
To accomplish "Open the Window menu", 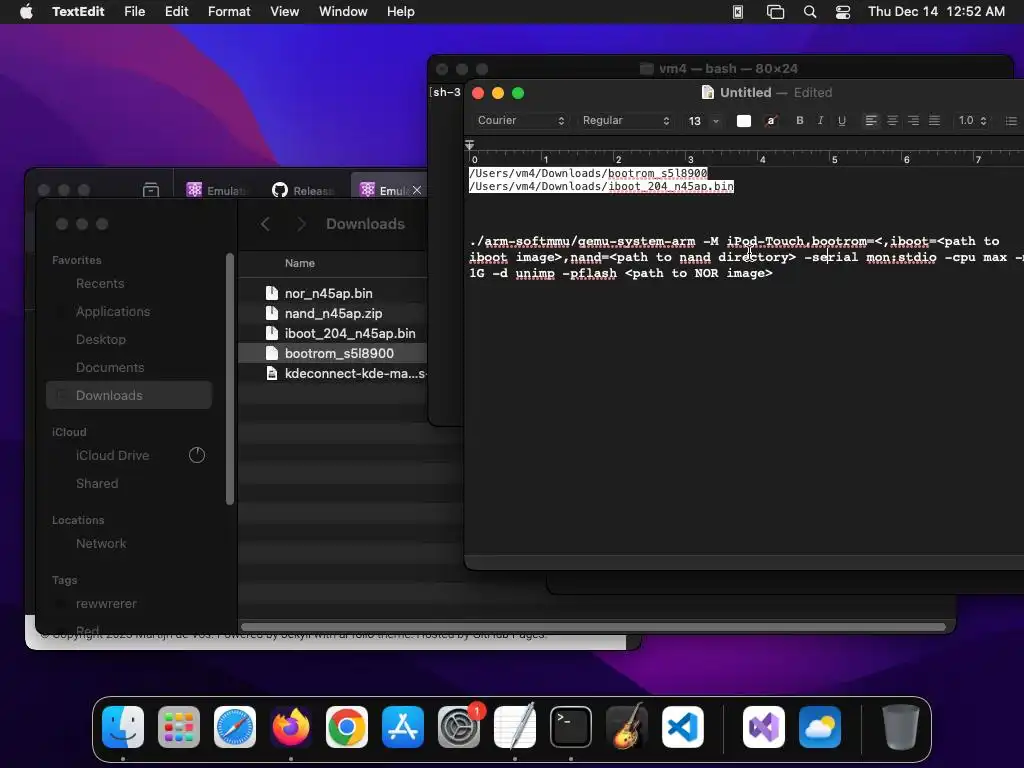I will coord(343,12).
